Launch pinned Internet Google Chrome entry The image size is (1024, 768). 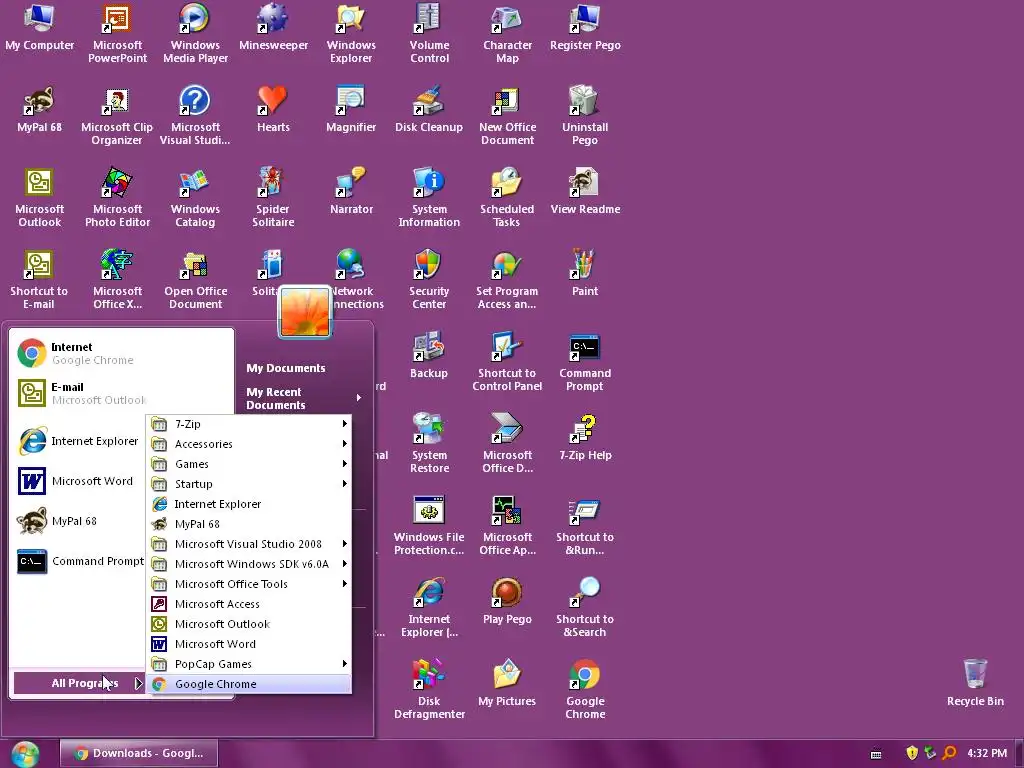pos(122,353)
